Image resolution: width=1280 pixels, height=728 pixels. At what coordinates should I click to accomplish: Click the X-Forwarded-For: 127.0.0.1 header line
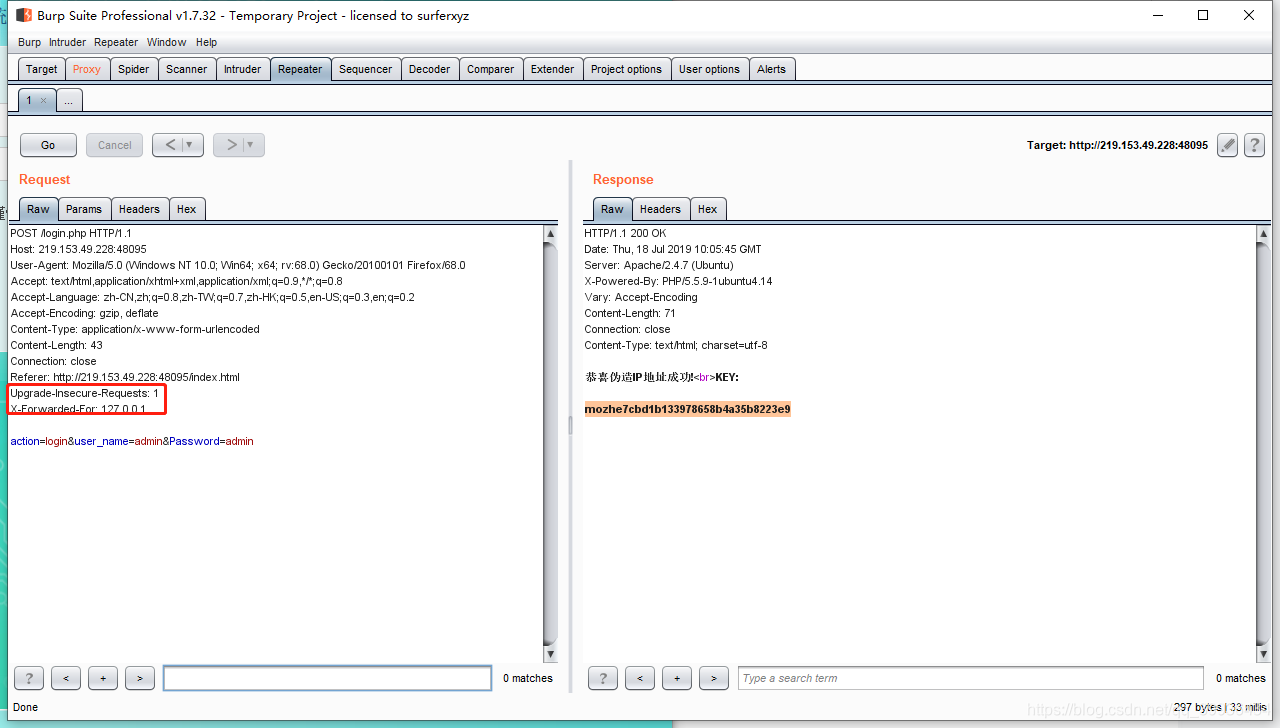point(78,409)
